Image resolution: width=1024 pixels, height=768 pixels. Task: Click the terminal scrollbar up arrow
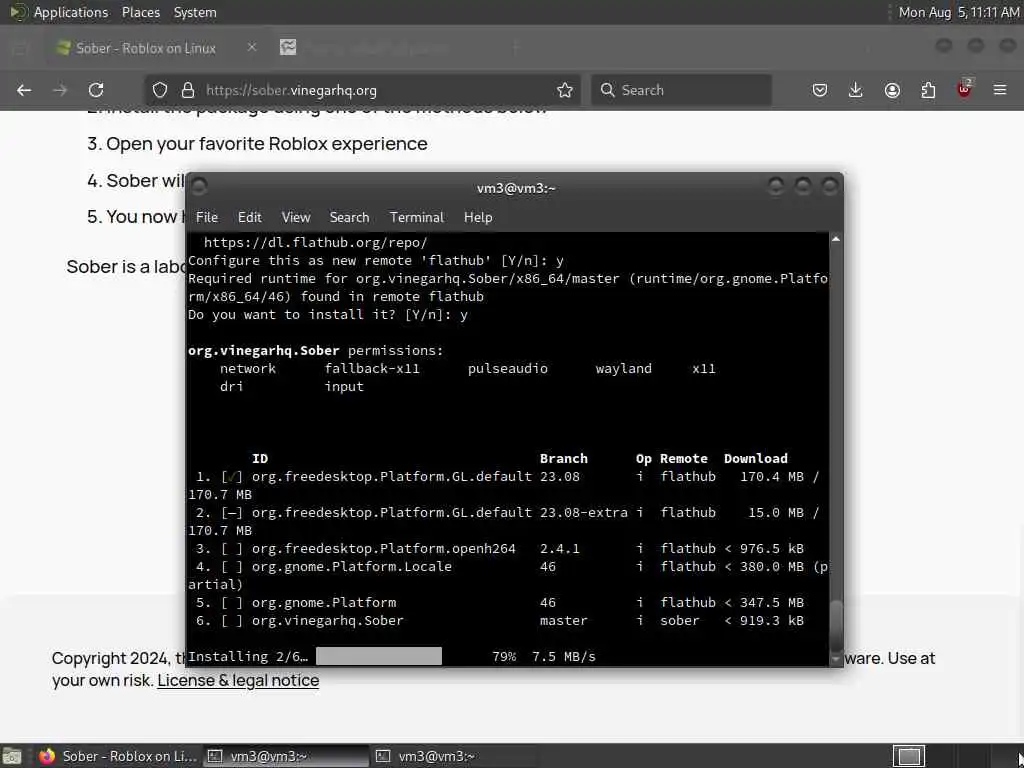(835, 240)
